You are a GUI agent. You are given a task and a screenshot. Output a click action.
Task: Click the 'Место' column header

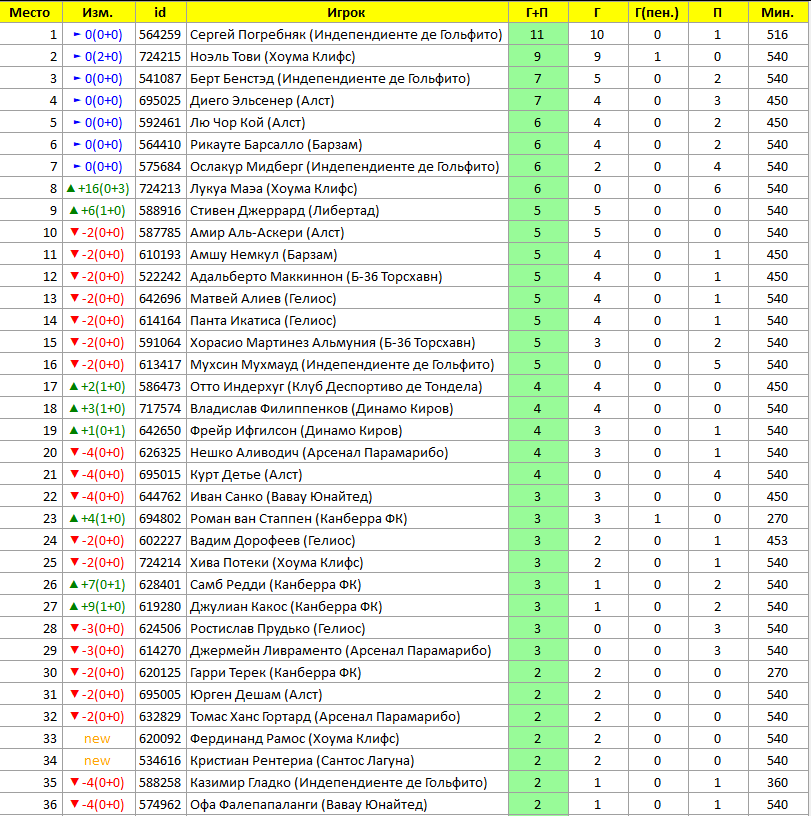31,12
